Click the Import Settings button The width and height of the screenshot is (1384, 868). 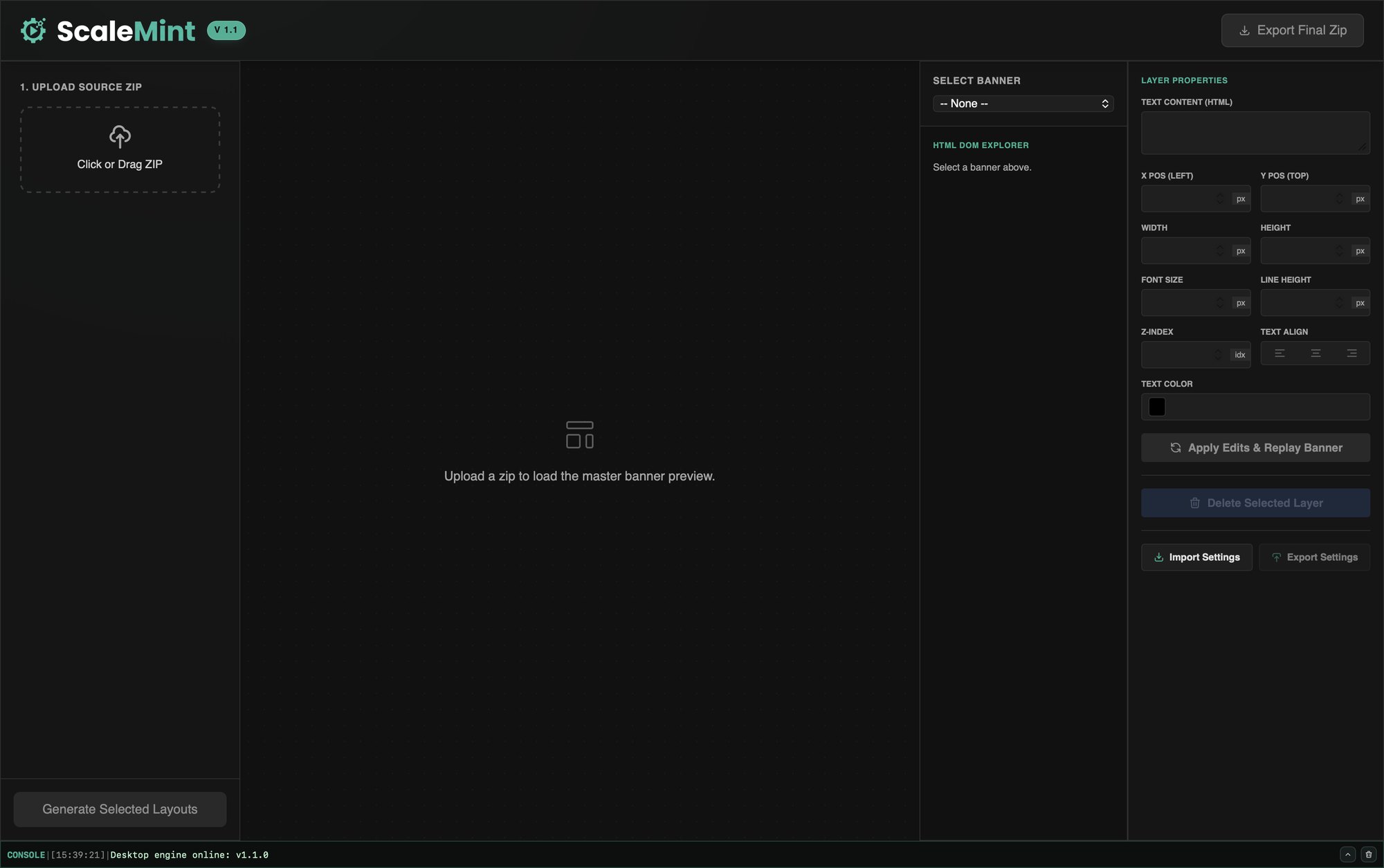pos(1196,557)
